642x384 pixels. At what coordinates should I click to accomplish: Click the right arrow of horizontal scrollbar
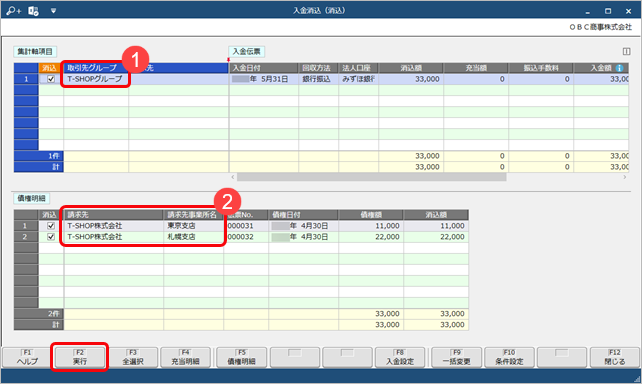click(625, 177)
